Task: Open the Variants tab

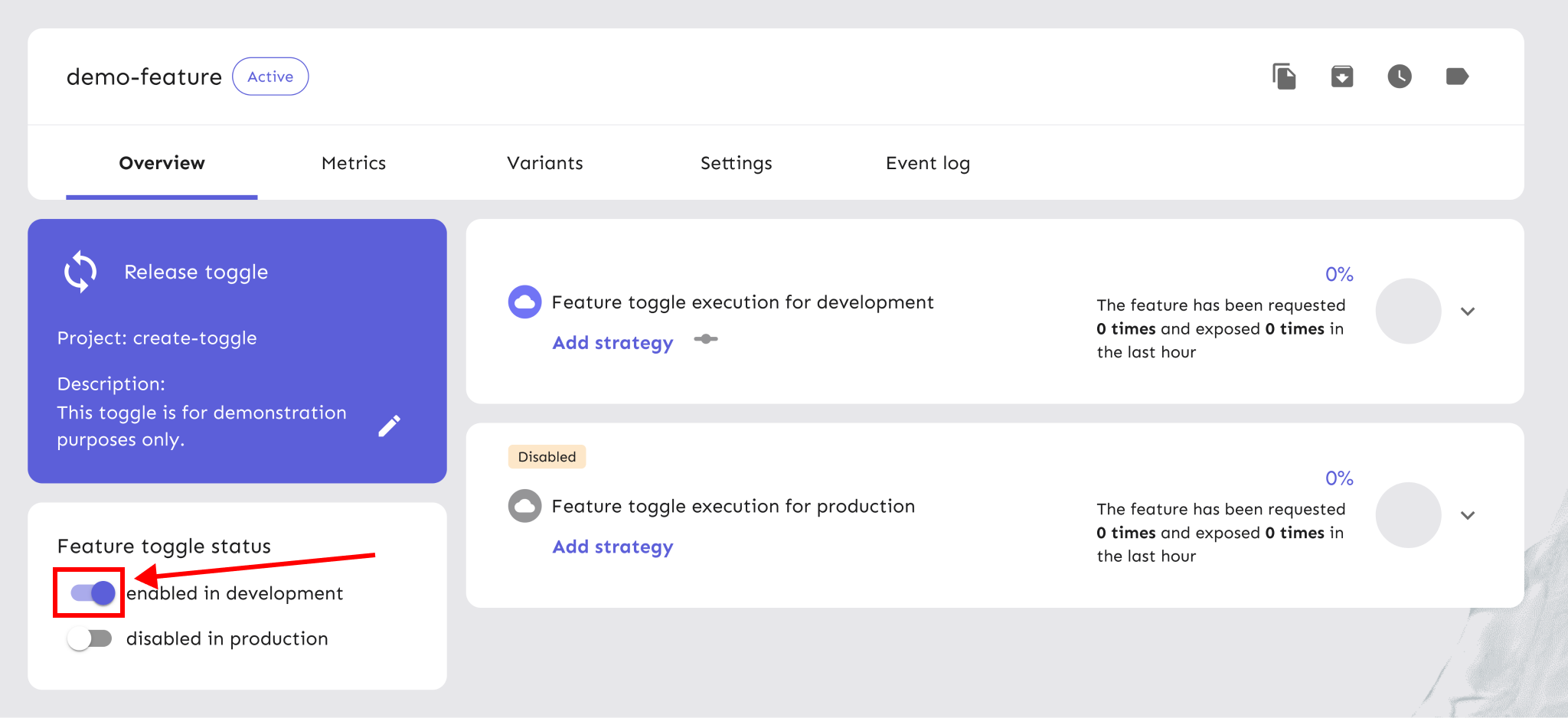Action: tap(544, 163)
